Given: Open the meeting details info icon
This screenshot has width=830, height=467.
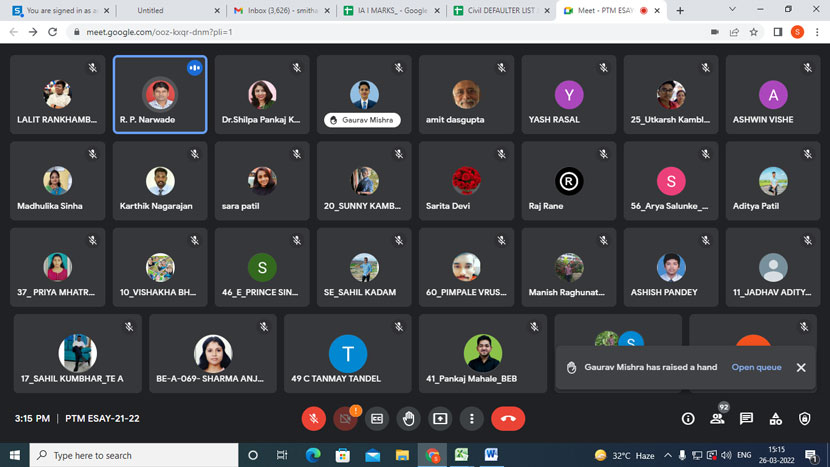Looking at the screenshot, I should (x=688, y=419).
